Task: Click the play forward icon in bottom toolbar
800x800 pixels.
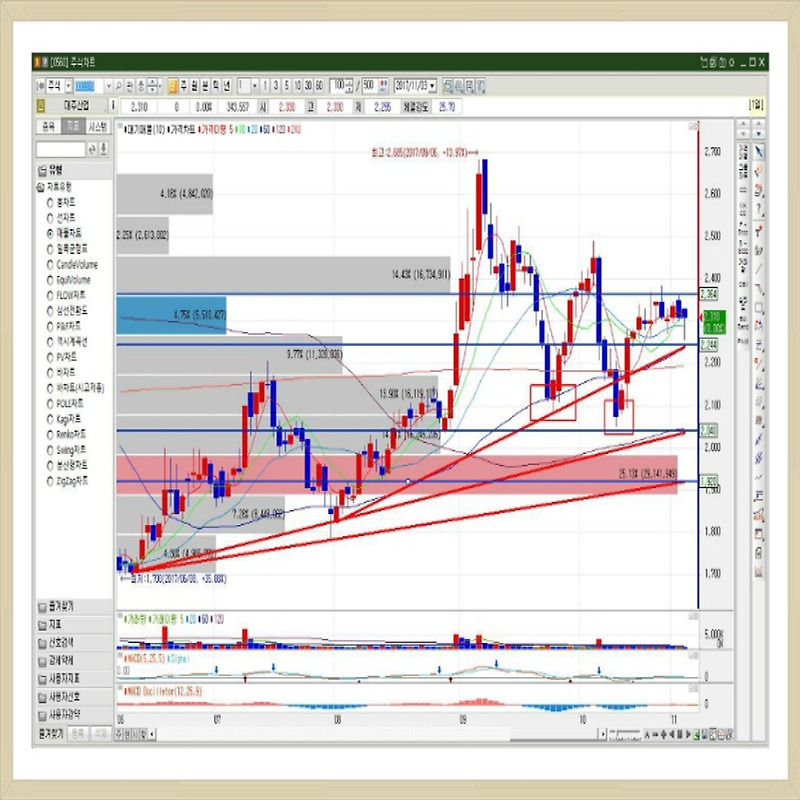Action: coord(688,734)
